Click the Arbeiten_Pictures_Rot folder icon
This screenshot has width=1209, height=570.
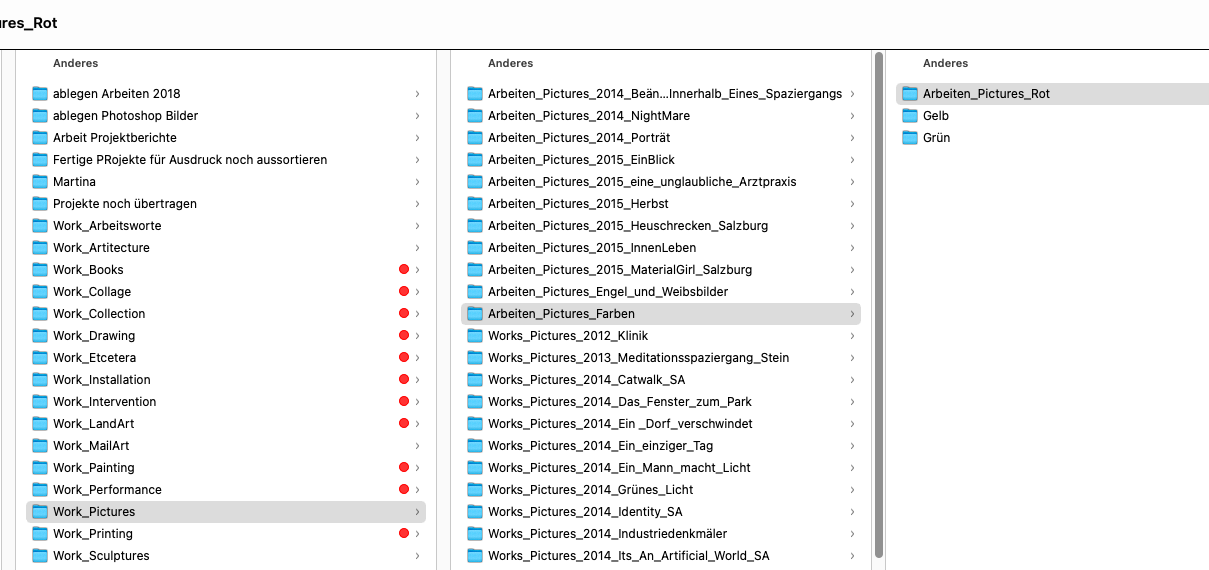pyautogui.click(x=910, y=94)
